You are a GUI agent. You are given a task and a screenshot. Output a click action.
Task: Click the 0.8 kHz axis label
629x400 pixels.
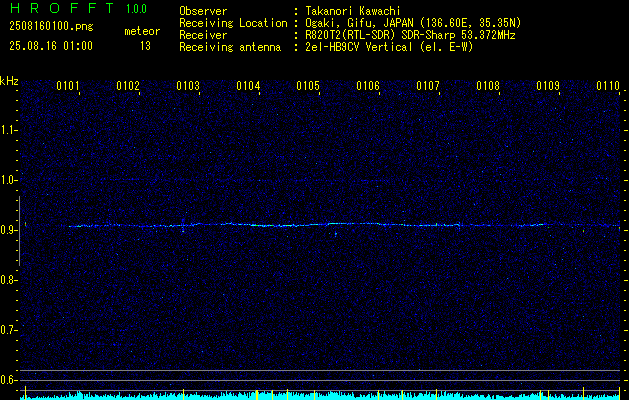[x=7, y=280]
